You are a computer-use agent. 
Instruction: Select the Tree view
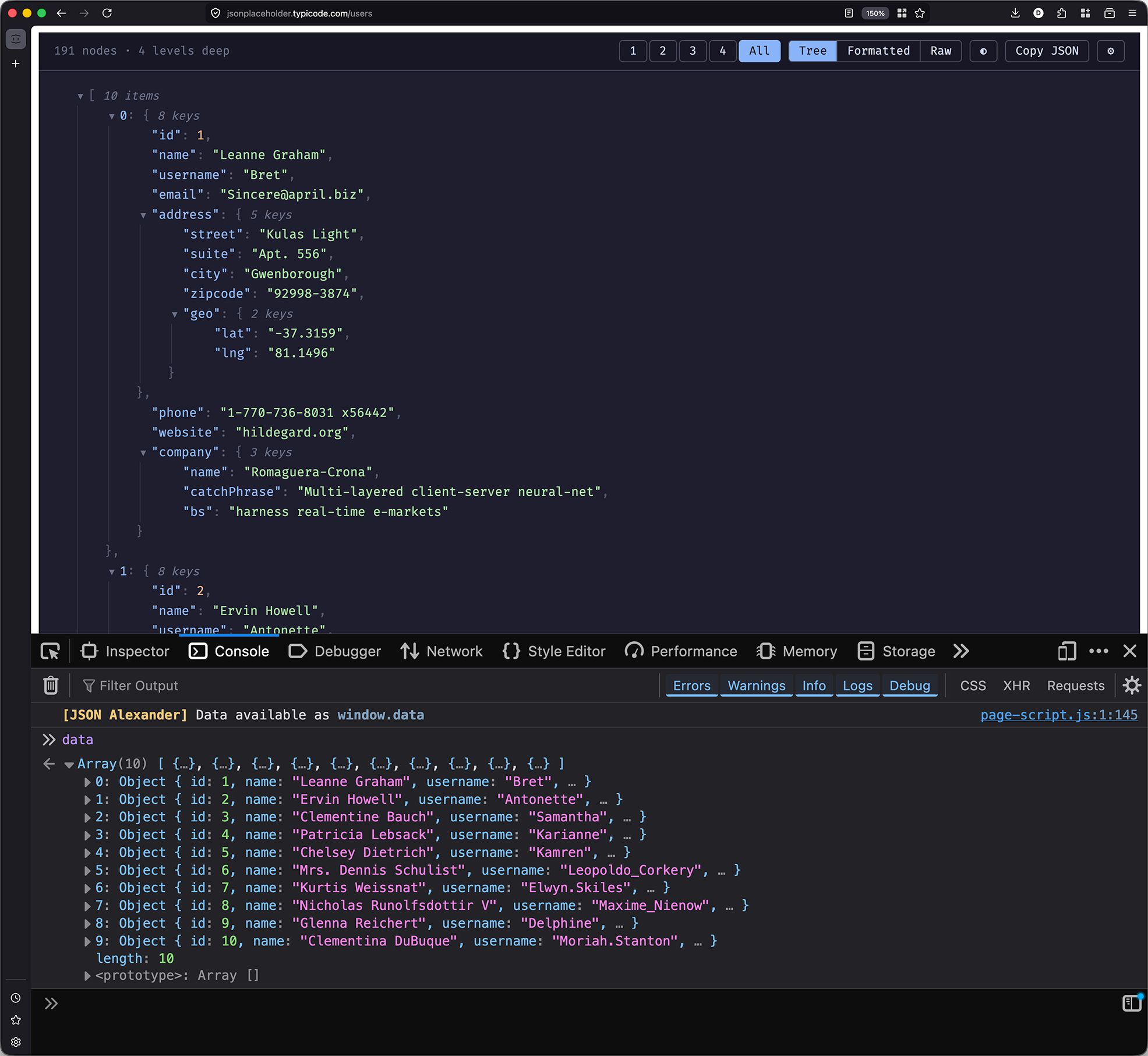[x=813, y=51]
